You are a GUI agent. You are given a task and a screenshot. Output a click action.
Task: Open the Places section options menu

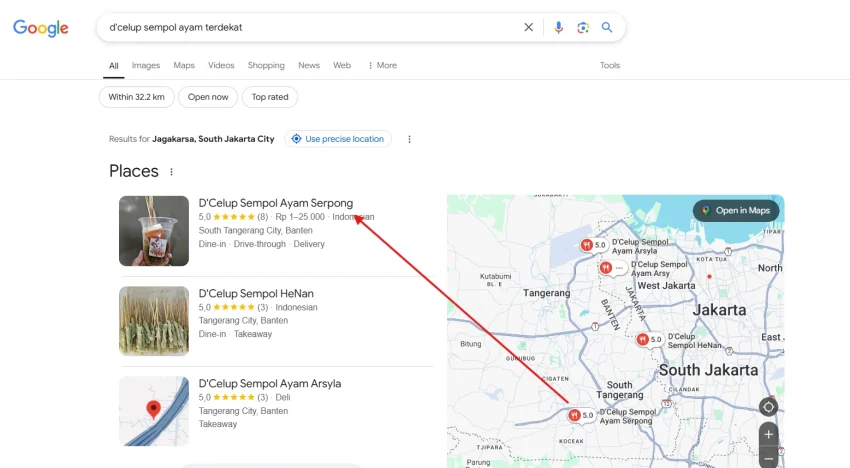[x=171, y=172]
